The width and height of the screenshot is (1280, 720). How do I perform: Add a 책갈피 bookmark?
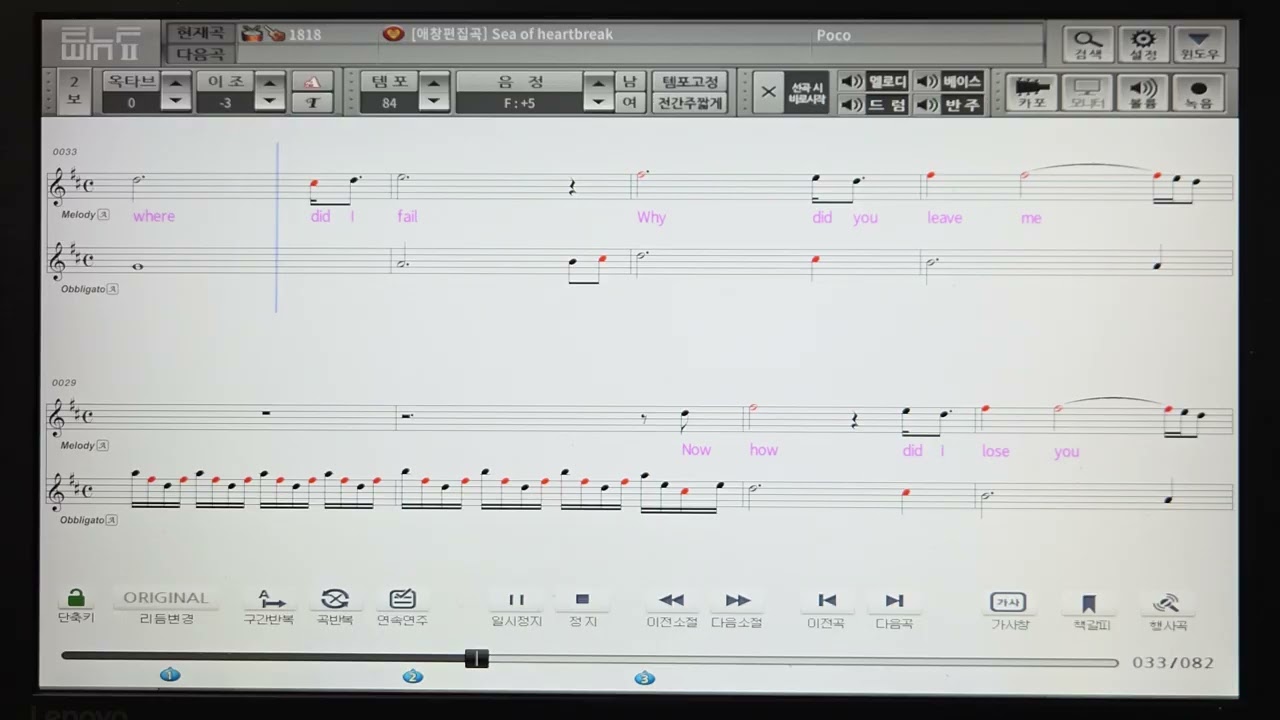click(1091, 611)
